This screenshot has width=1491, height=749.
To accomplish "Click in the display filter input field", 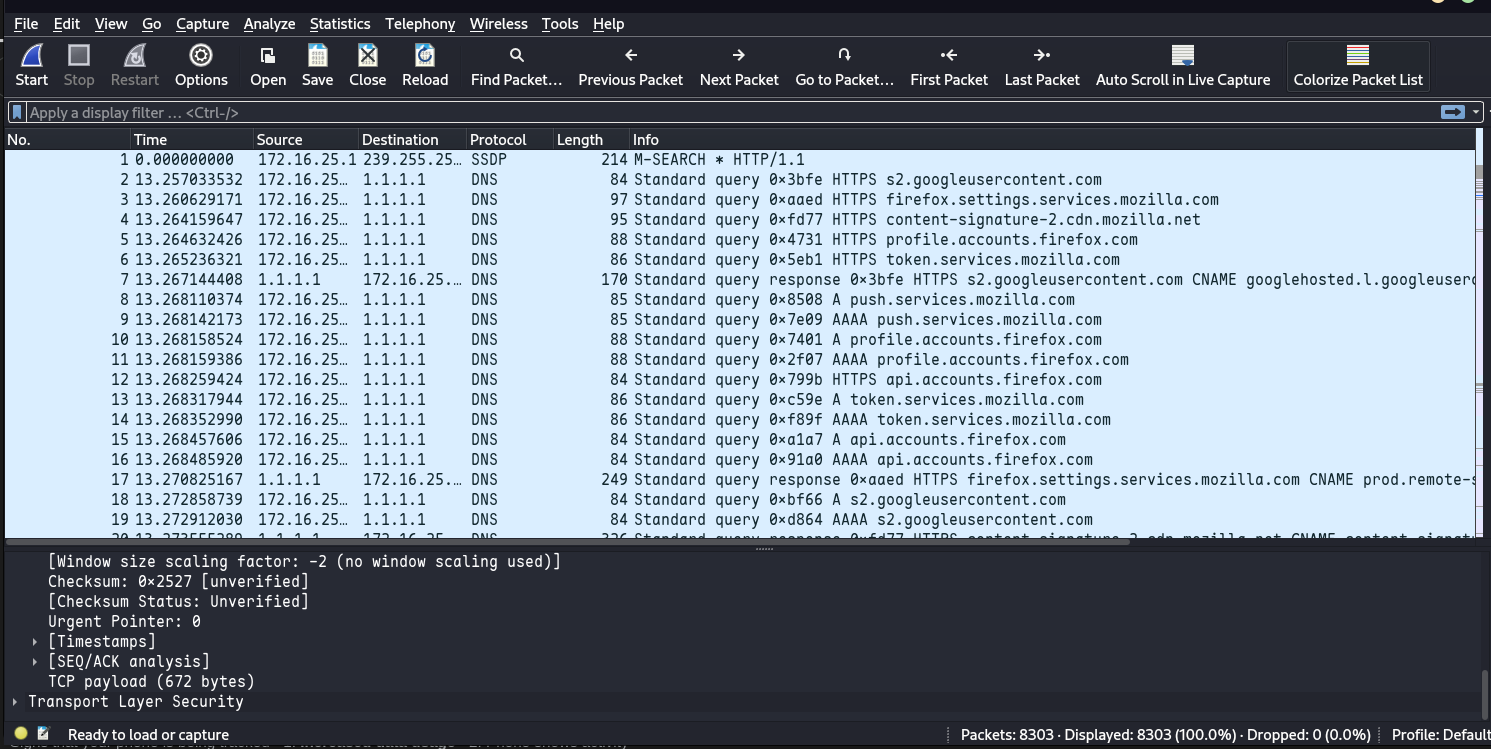I will point(730,112).
